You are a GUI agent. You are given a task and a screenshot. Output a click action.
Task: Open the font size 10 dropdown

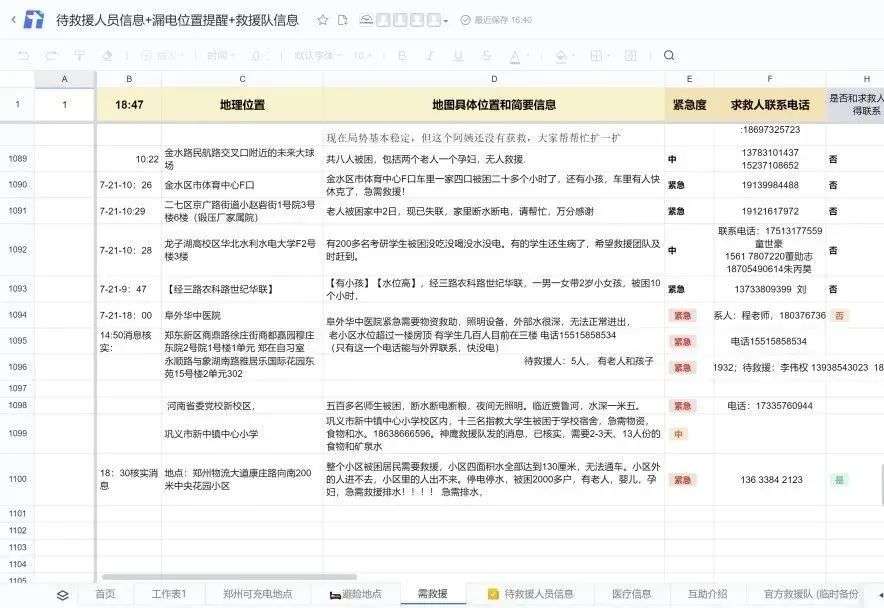coord(363,55)
